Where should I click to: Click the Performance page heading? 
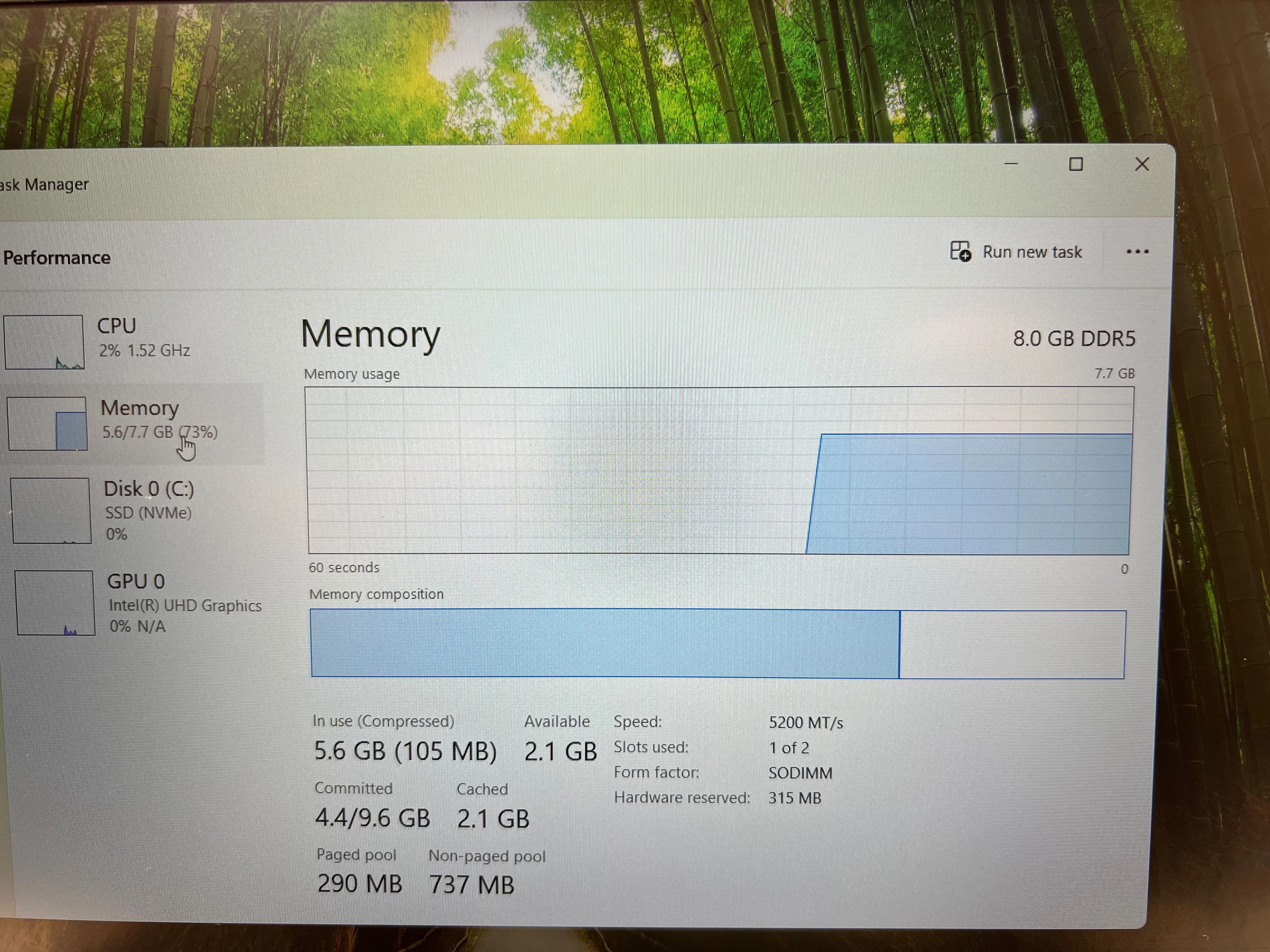(56, 258)
